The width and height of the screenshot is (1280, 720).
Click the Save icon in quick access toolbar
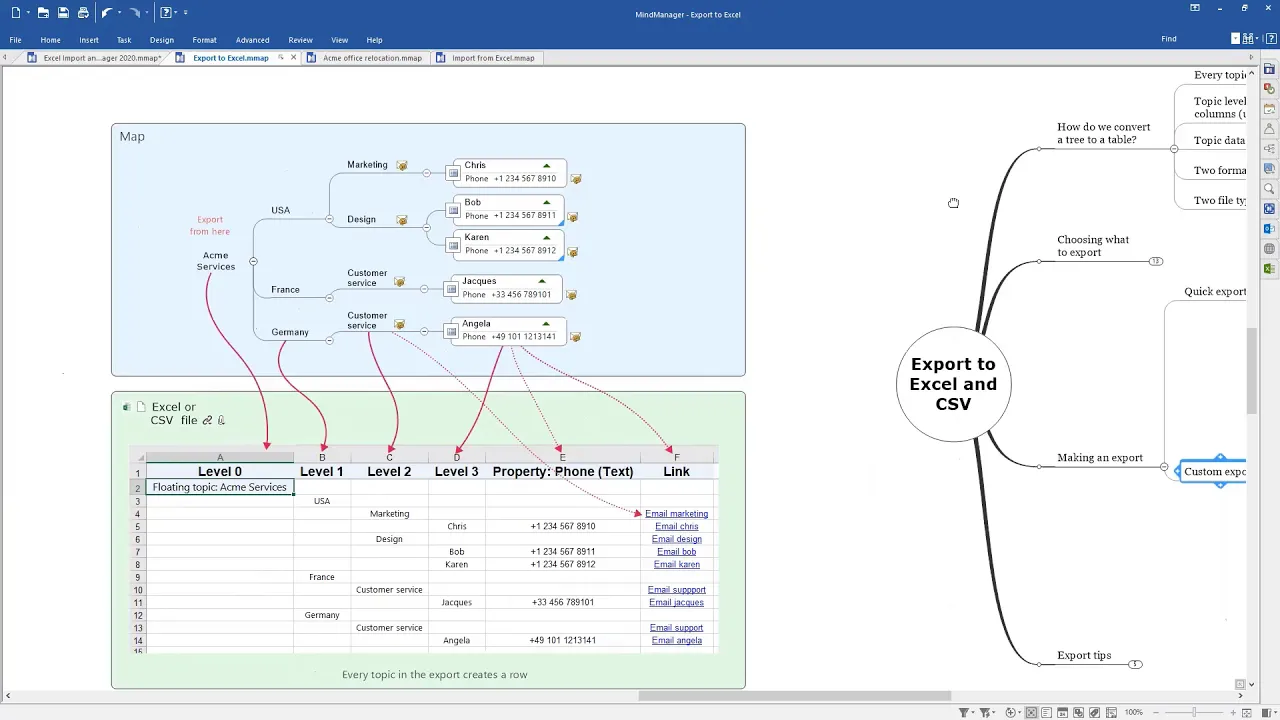(x=63, y=12)
